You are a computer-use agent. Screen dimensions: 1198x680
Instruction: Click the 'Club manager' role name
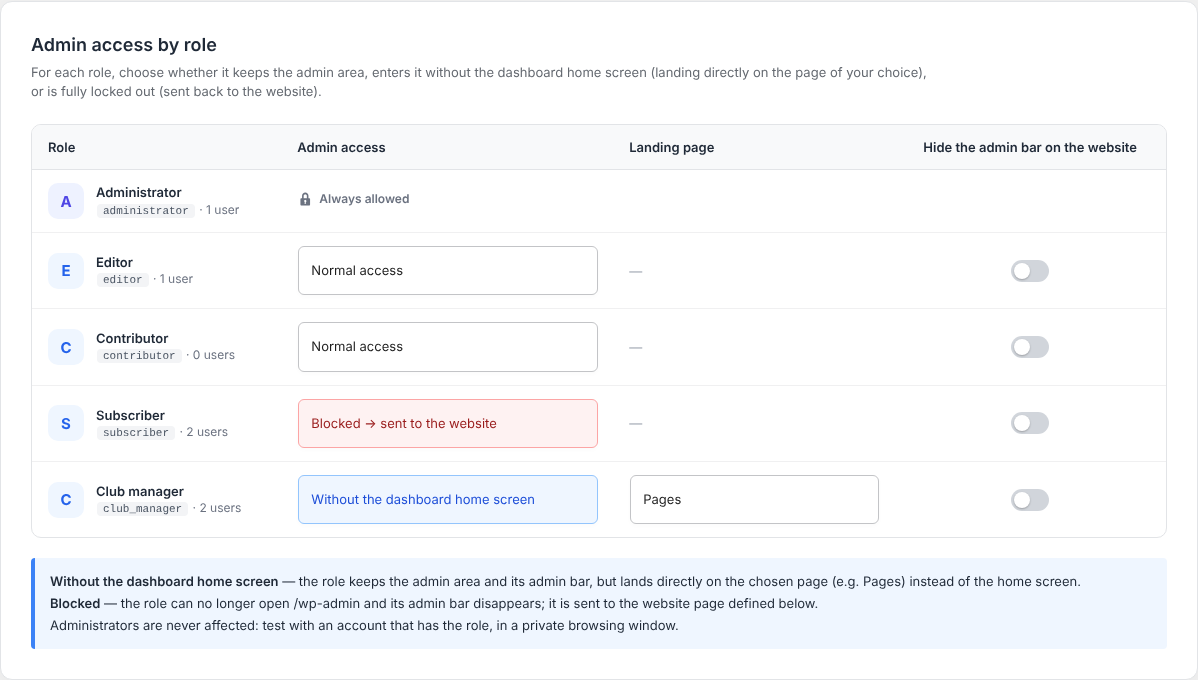(140, 491)
